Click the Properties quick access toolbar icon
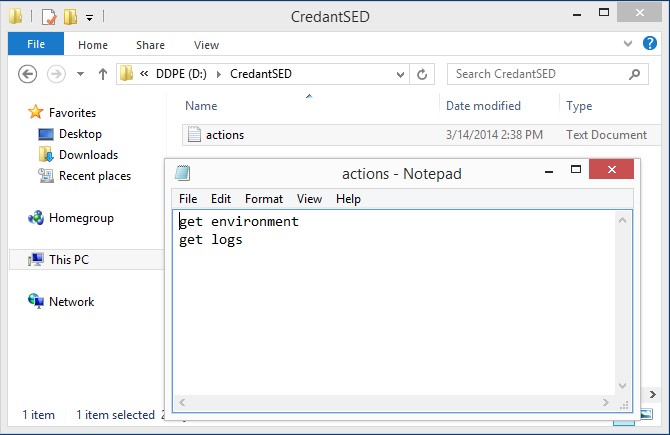This screenshot has width=670, height=435. tap(49, 16)
